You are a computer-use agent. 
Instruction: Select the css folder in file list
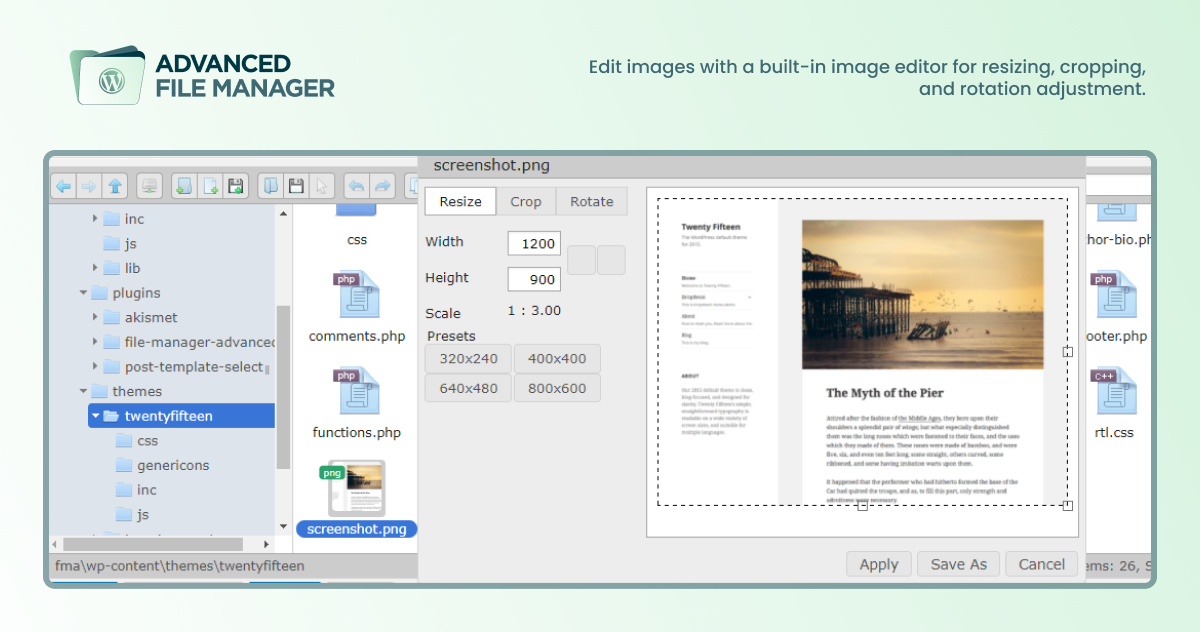[357, 208]
